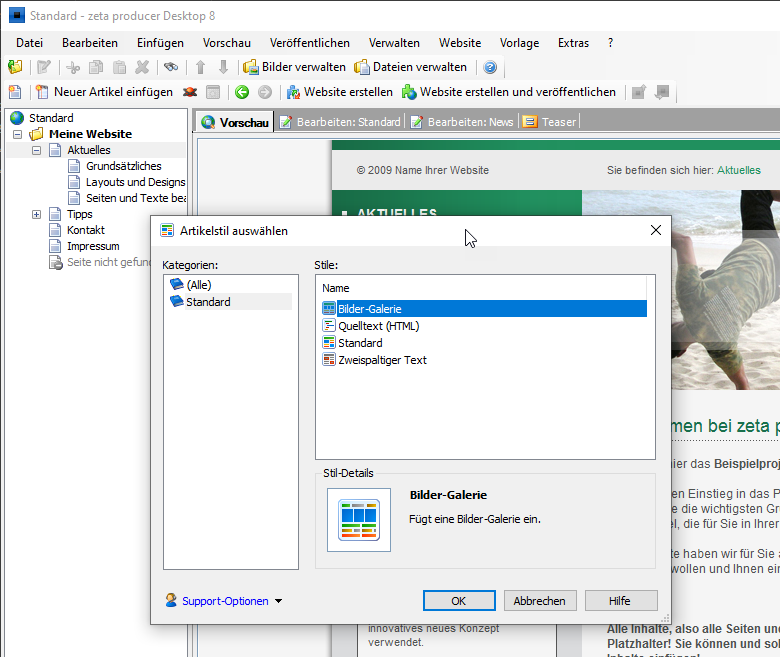Image resolution: width=780 pixels, height=657 pixels.
Task: Click the copy toolbar icon
Action: click(x=96, y=67)
